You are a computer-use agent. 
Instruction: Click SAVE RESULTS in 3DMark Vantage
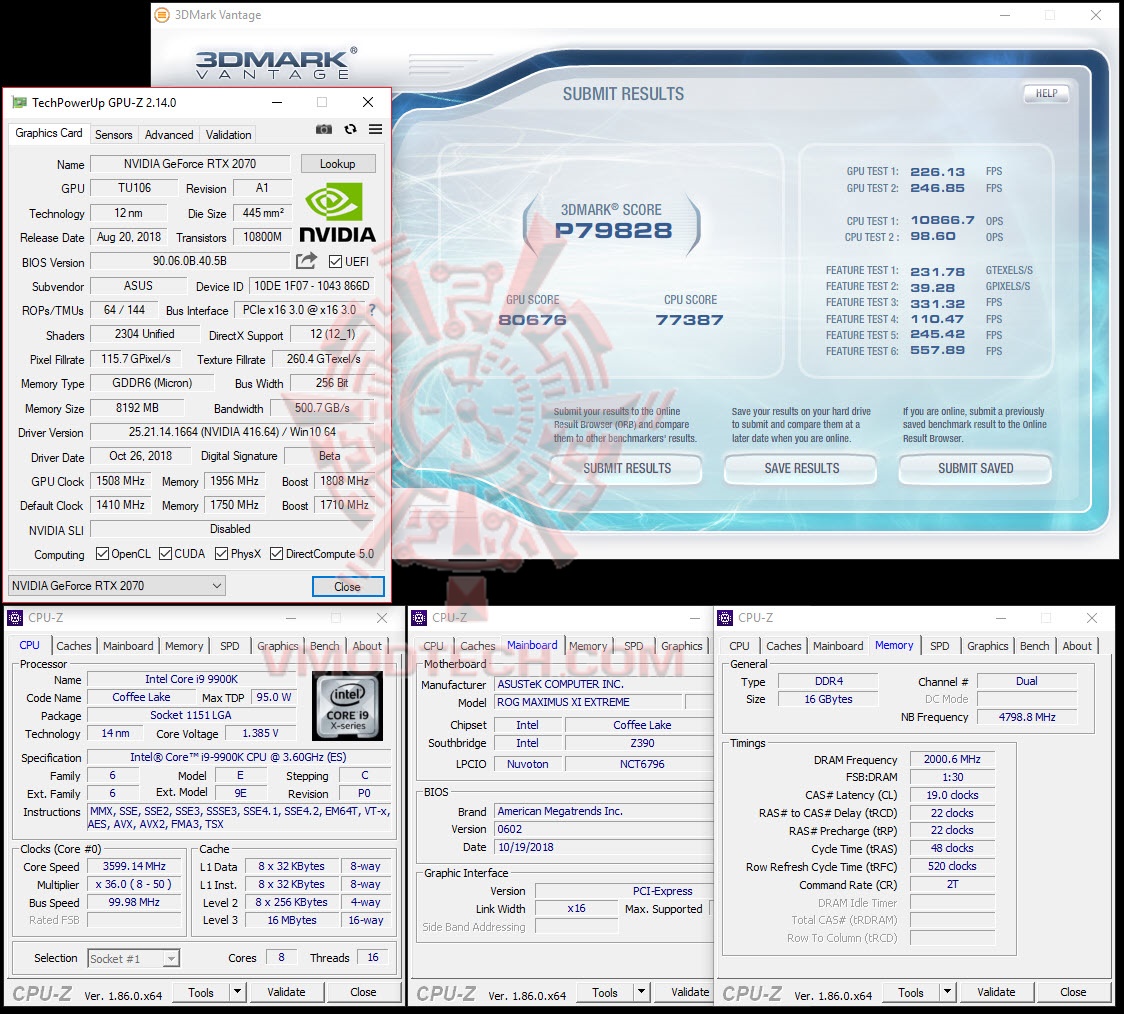(801, 468)
